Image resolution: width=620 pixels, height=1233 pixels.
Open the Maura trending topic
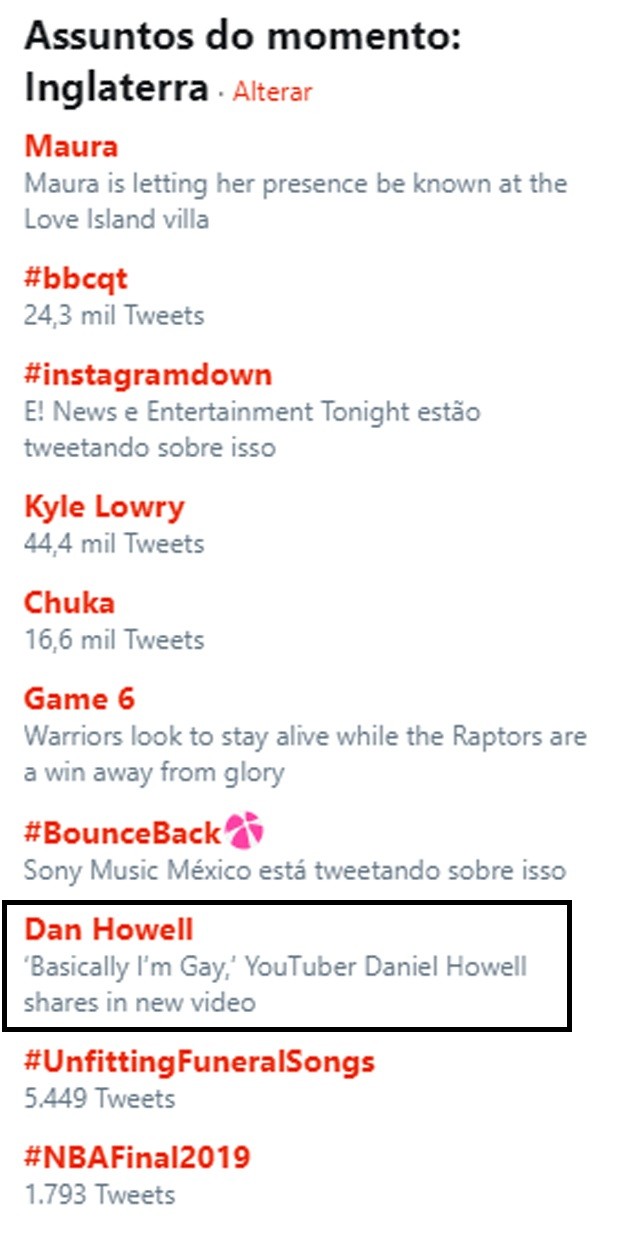click(71, 147)
